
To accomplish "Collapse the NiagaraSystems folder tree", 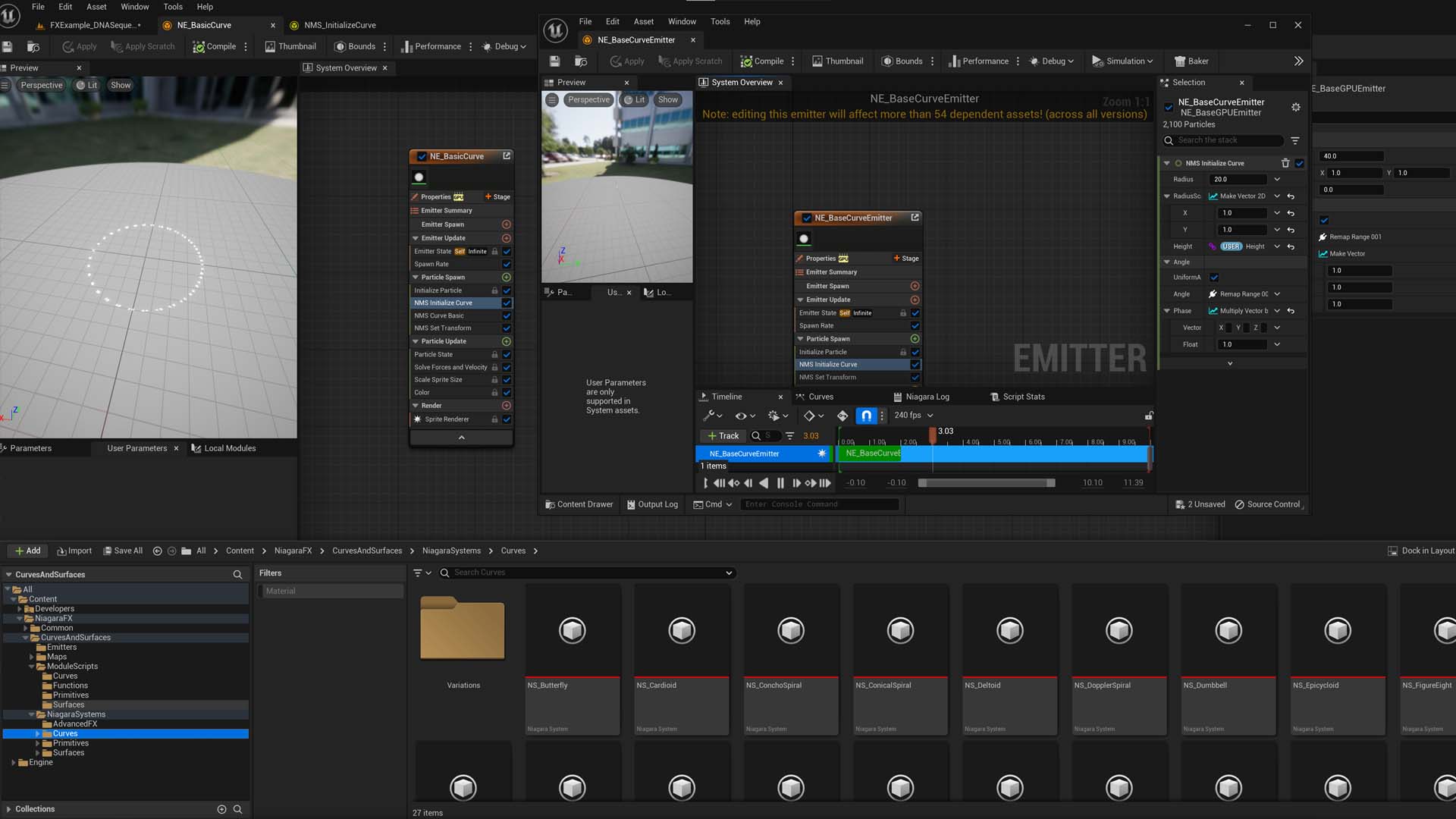I will (32, 714).
